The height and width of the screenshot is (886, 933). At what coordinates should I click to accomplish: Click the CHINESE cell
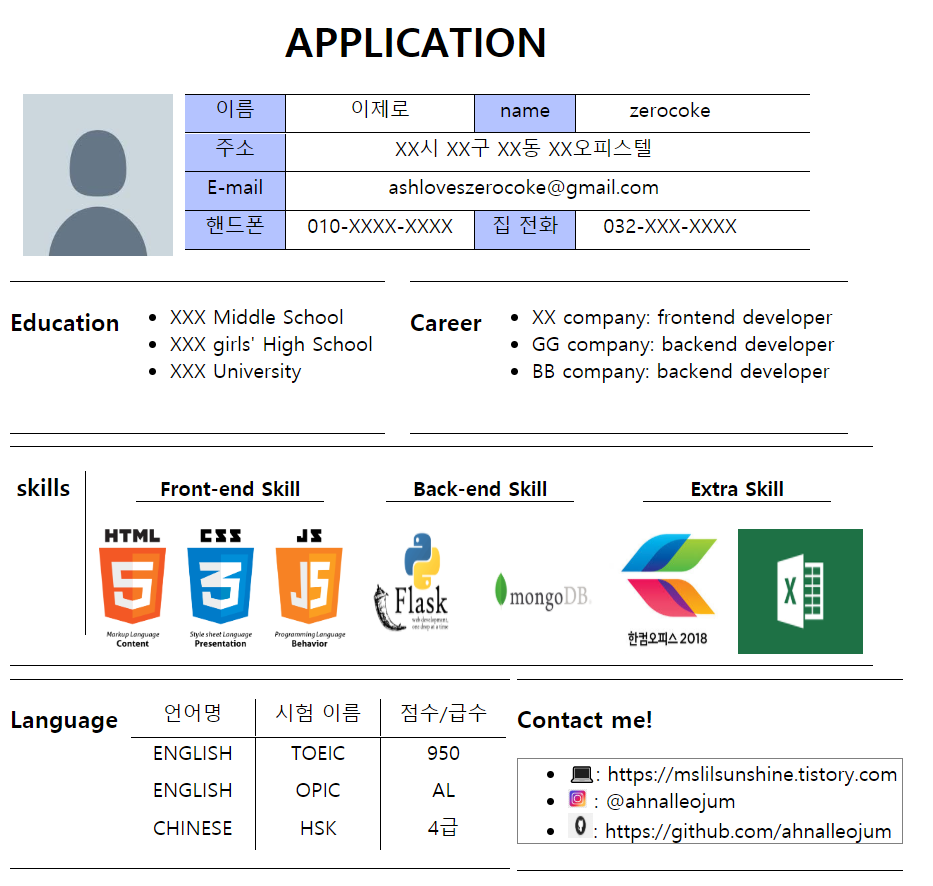click(x=193, y=828)
